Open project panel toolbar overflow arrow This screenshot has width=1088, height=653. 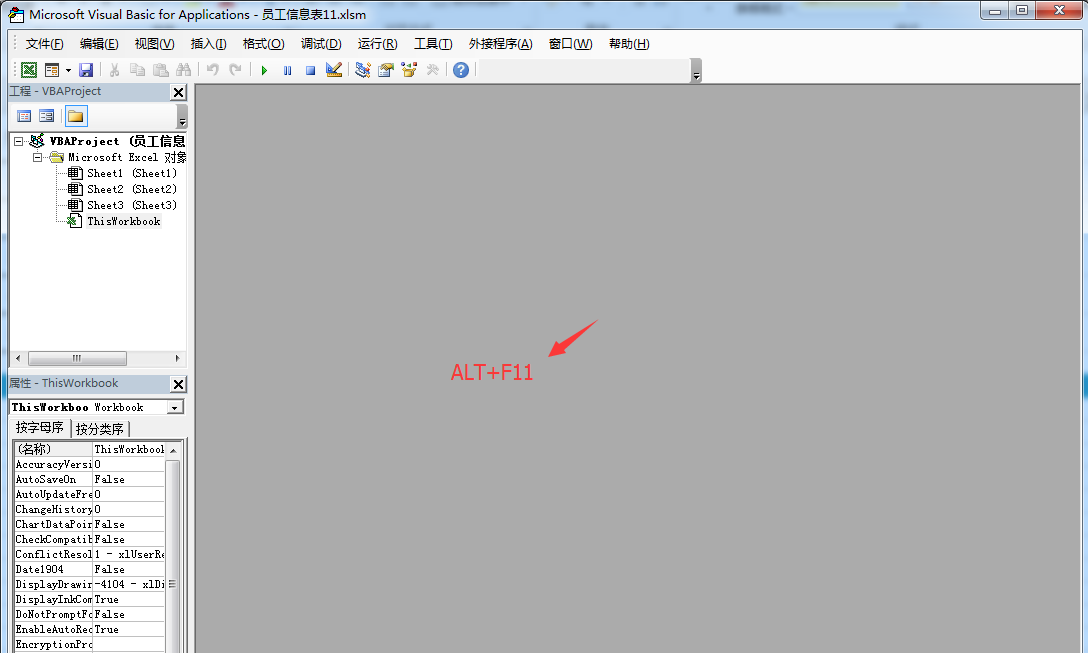coord(182,116)
